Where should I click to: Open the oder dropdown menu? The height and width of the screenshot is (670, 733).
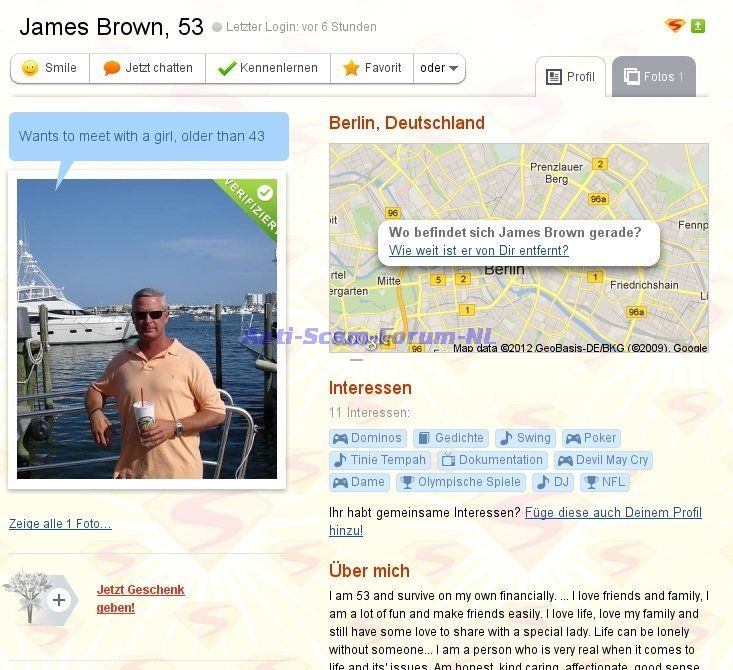coord(439,68)
